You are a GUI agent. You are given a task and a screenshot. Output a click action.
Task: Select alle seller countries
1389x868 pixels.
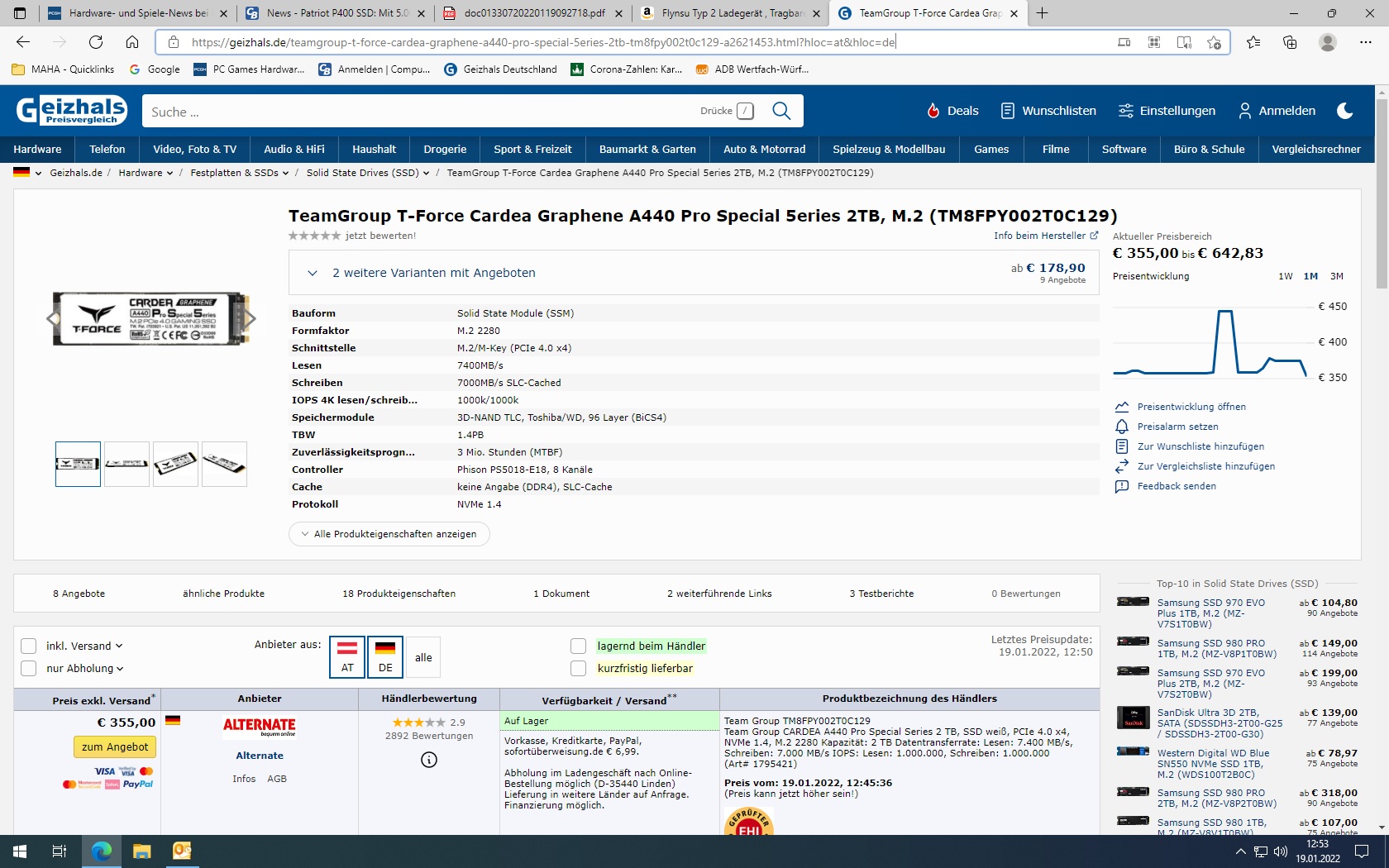tap(423, 657)
